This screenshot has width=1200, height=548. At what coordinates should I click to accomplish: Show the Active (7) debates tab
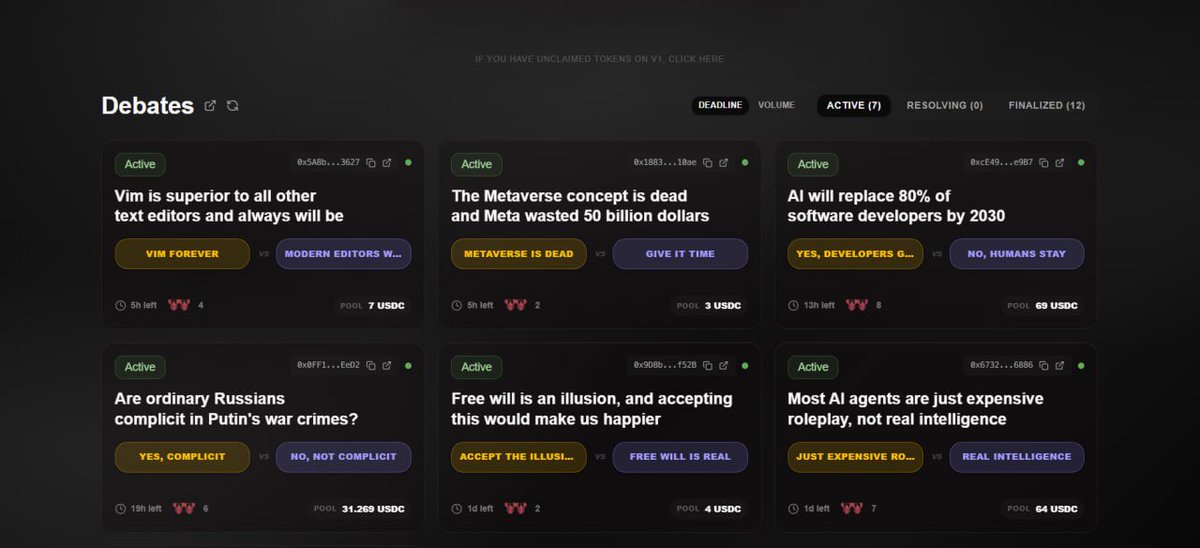(853, 105)
